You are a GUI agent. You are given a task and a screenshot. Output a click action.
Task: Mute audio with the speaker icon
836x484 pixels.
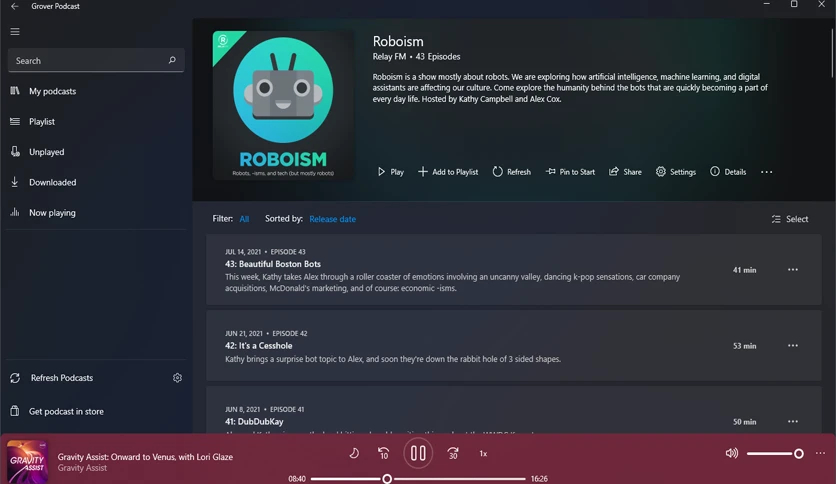[x=732, y=454]
